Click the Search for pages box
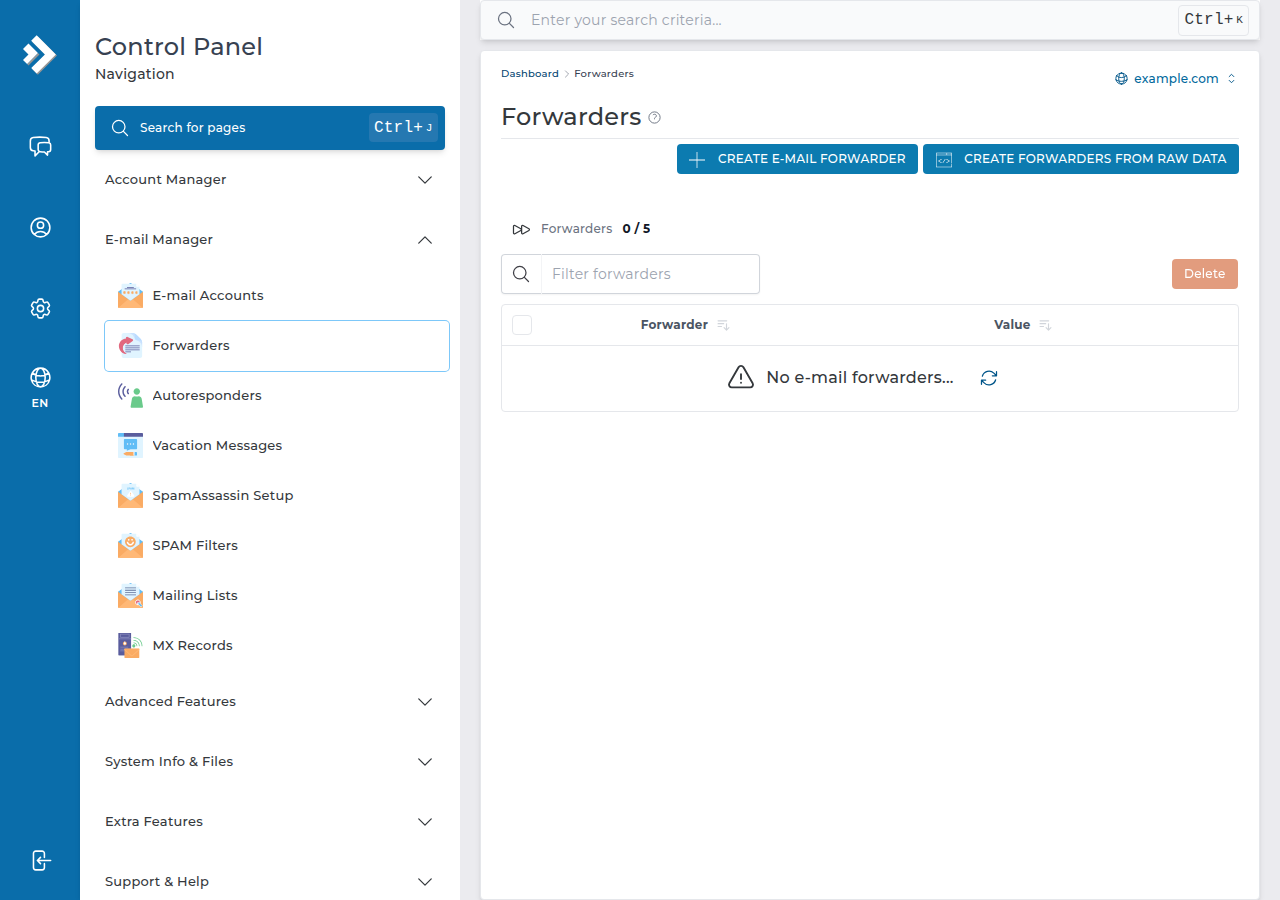The image size is (1280, 900). click(270, 128)
